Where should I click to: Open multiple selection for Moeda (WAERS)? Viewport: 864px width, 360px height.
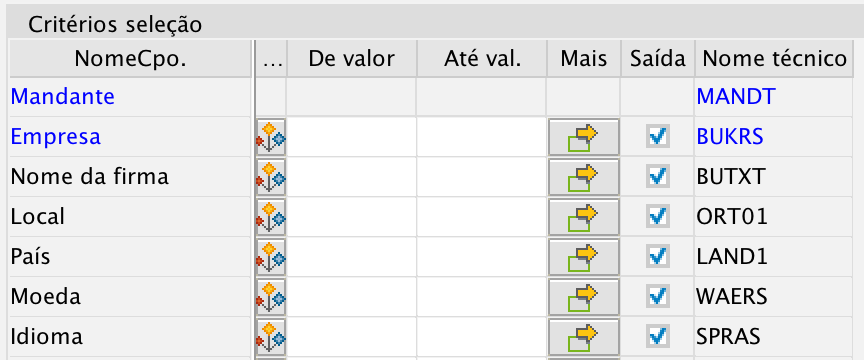[584, 297]
